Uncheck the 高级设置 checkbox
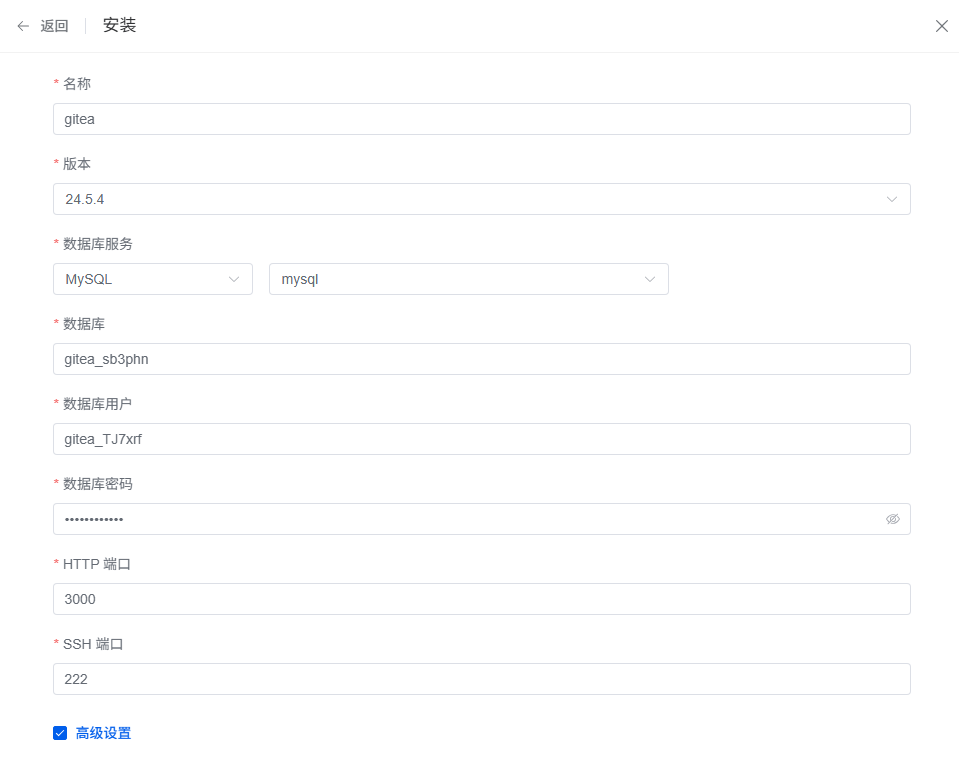959x761 pixels. [x=60, y=733]
